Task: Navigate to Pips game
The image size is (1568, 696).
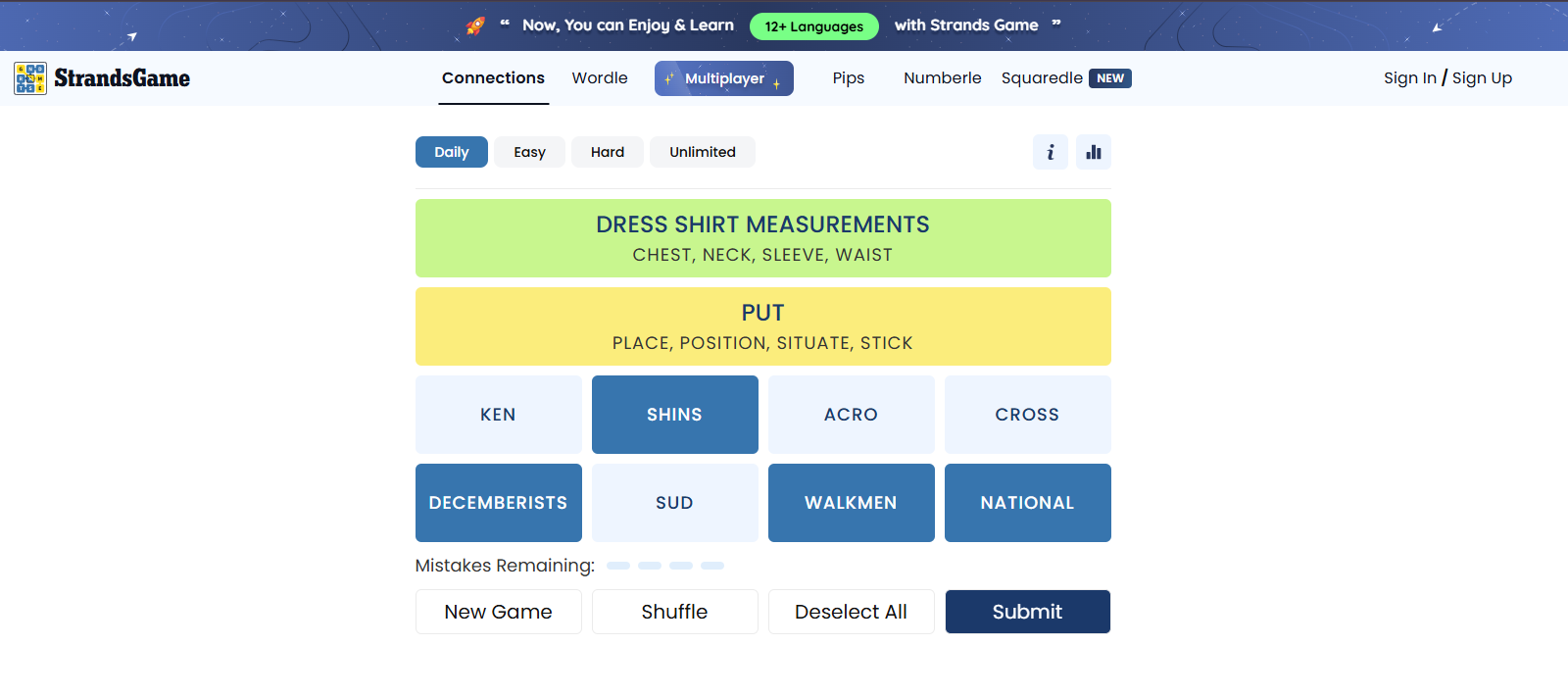Action: pos(849,78)
